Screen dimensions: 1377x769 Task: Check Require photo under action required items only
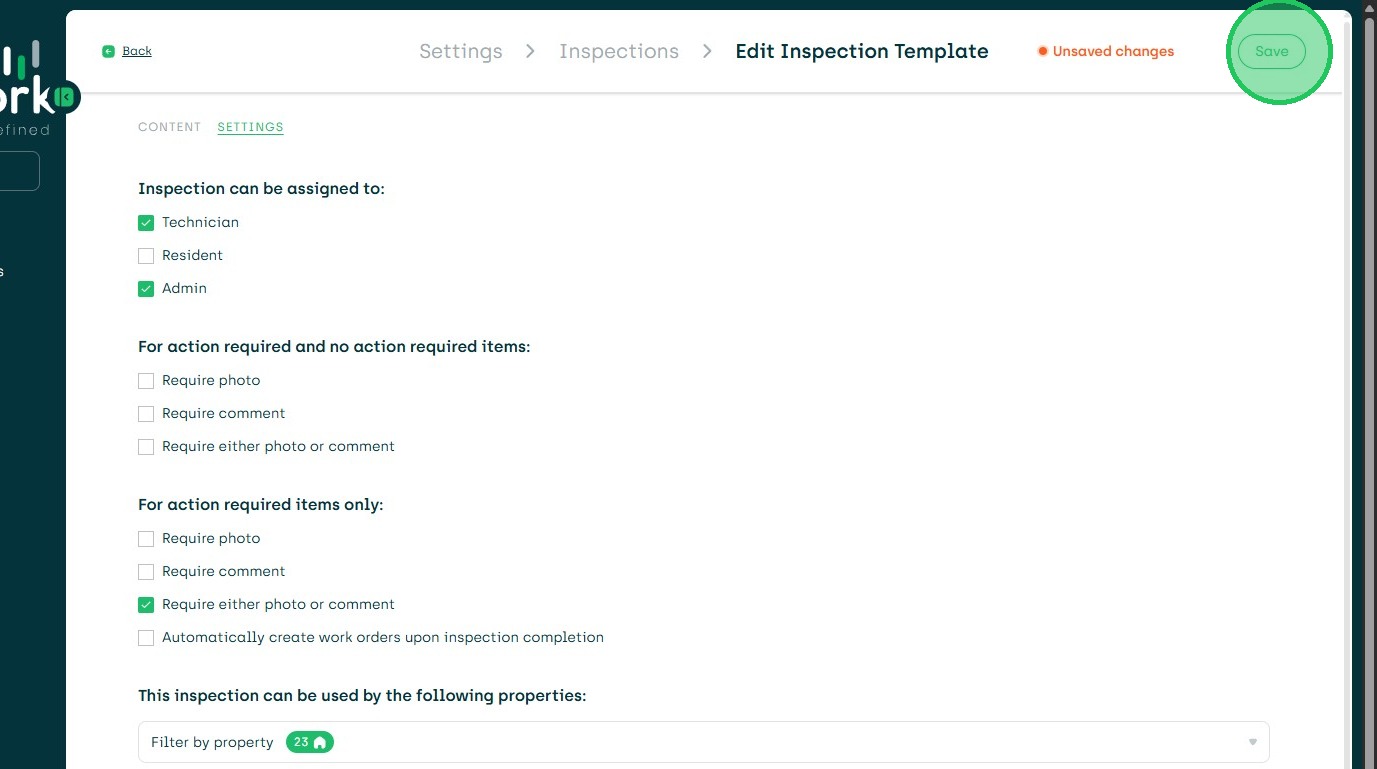pos(146,539)
